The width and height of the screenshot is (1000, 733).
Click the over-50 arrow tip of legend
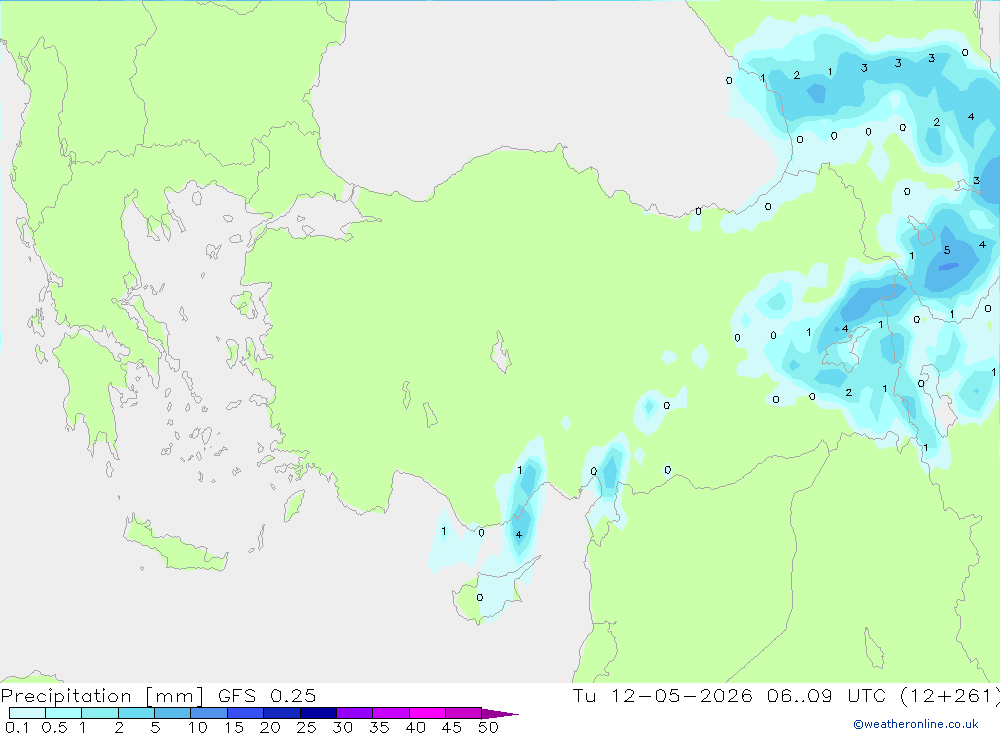499,714
